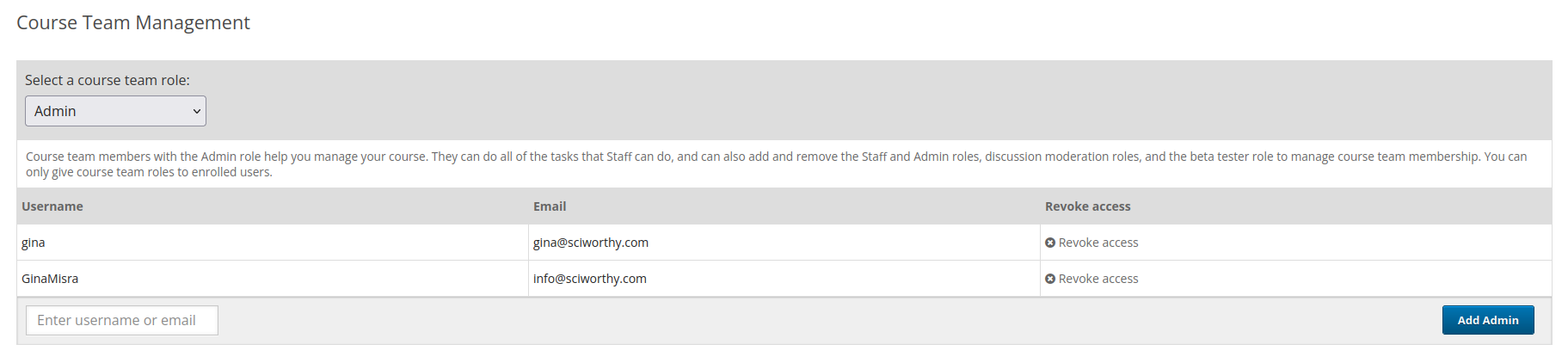
Task: Select the GinaMisra username cell
Action: click(x=273, y=279)
